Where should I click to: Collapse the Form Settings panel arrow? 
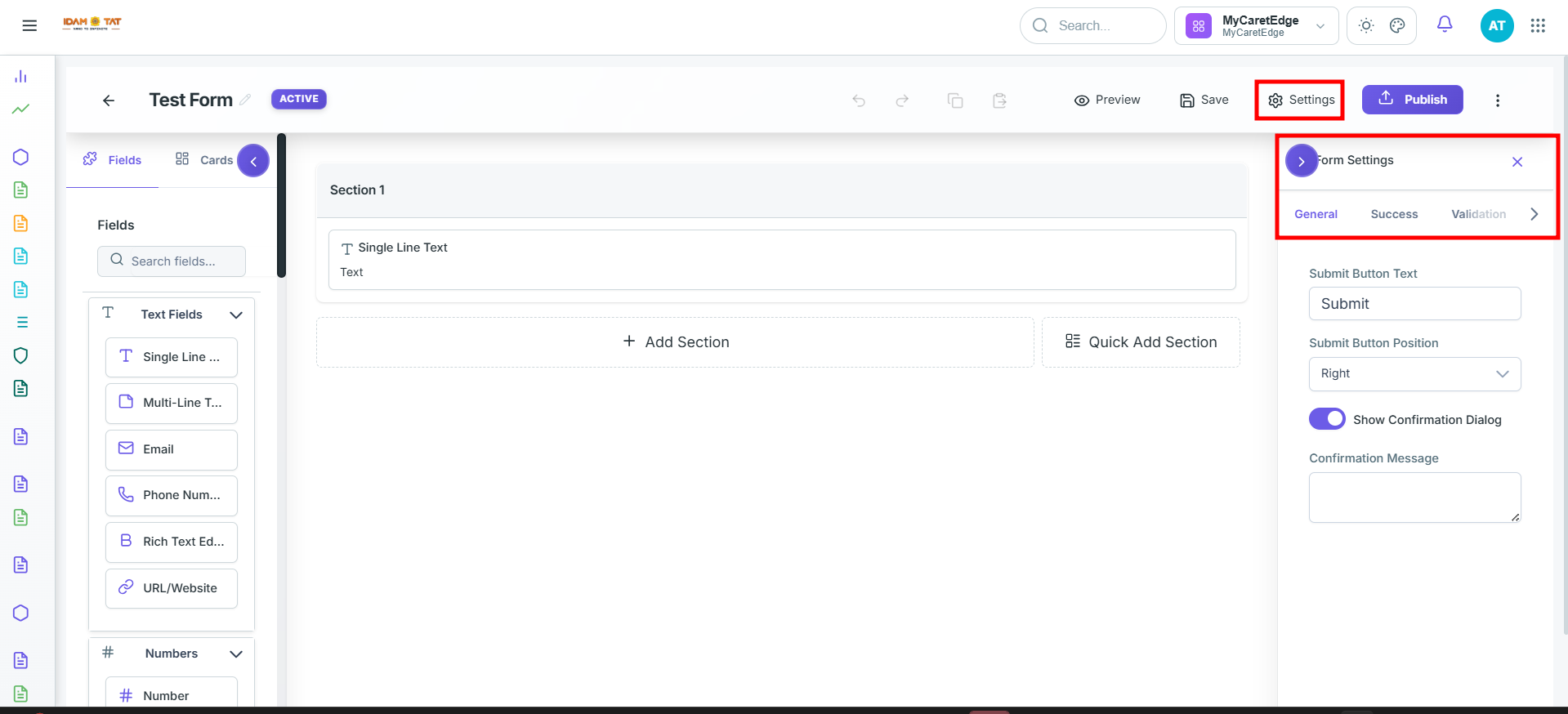(1301, 161)
